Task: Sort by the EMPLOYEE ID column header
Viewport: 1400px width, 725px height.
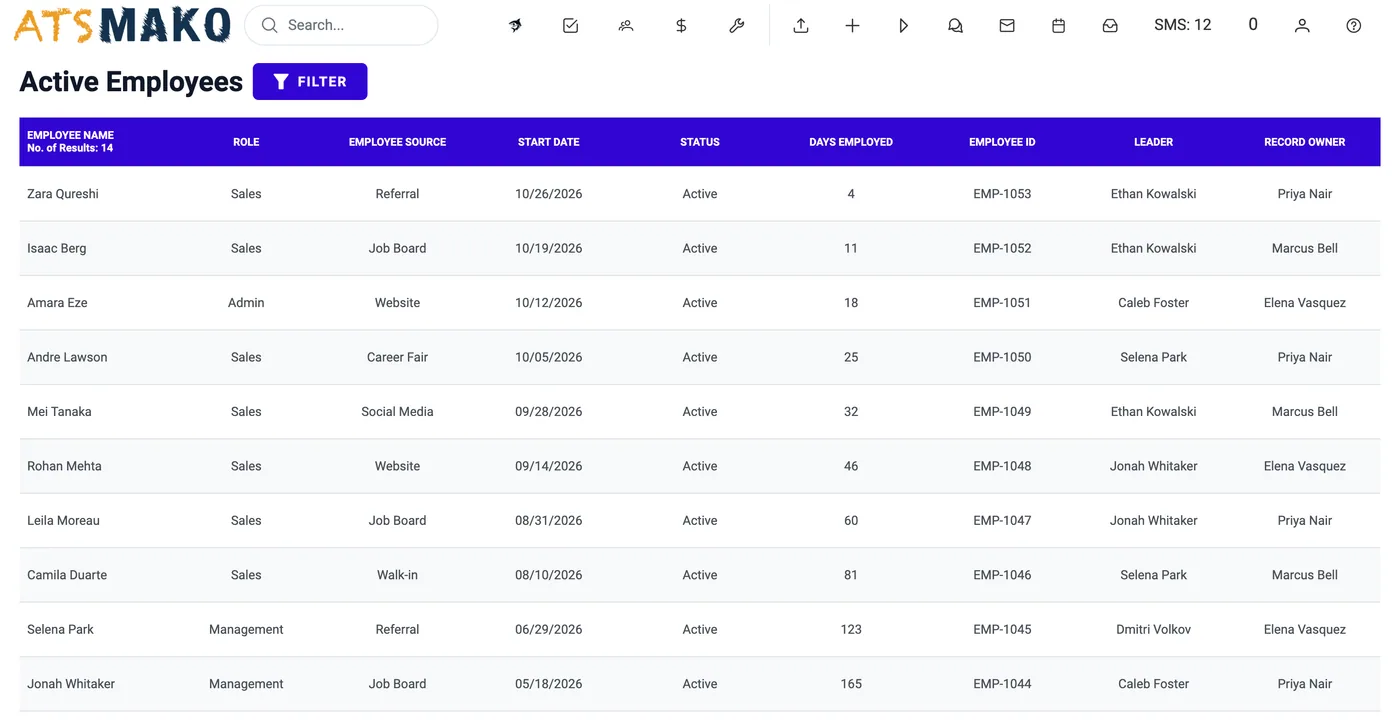Action: tap(1002, 142)
